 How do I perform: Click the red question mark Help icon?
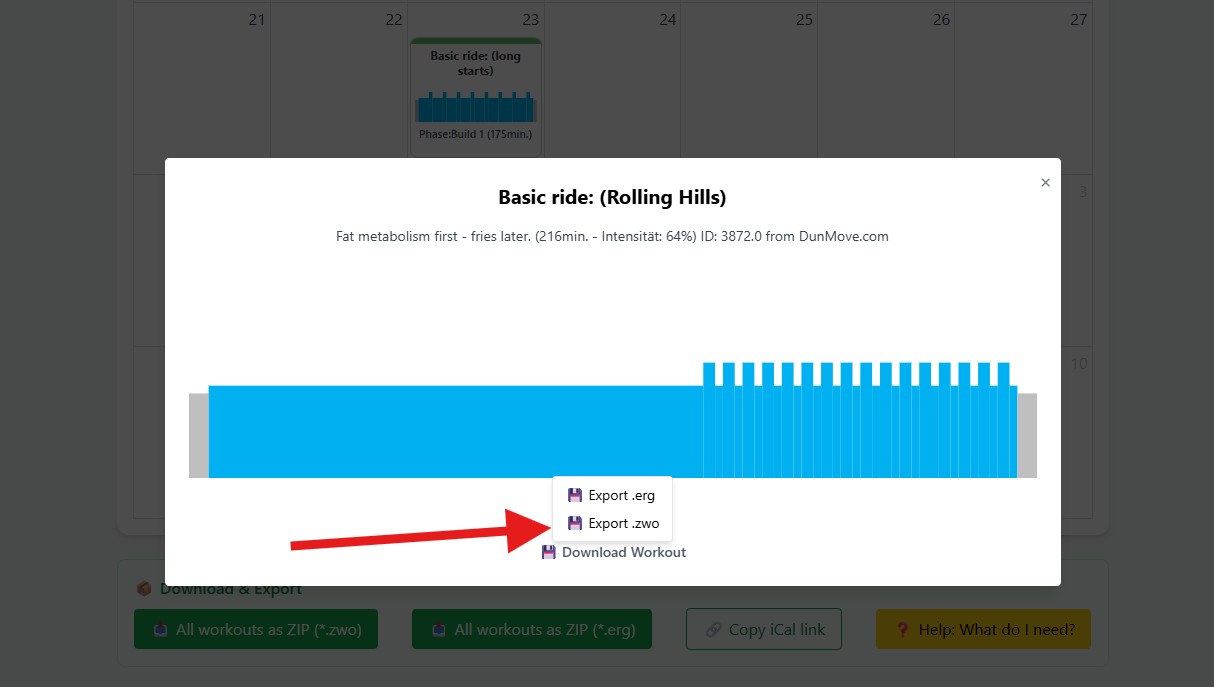point(903,629)
